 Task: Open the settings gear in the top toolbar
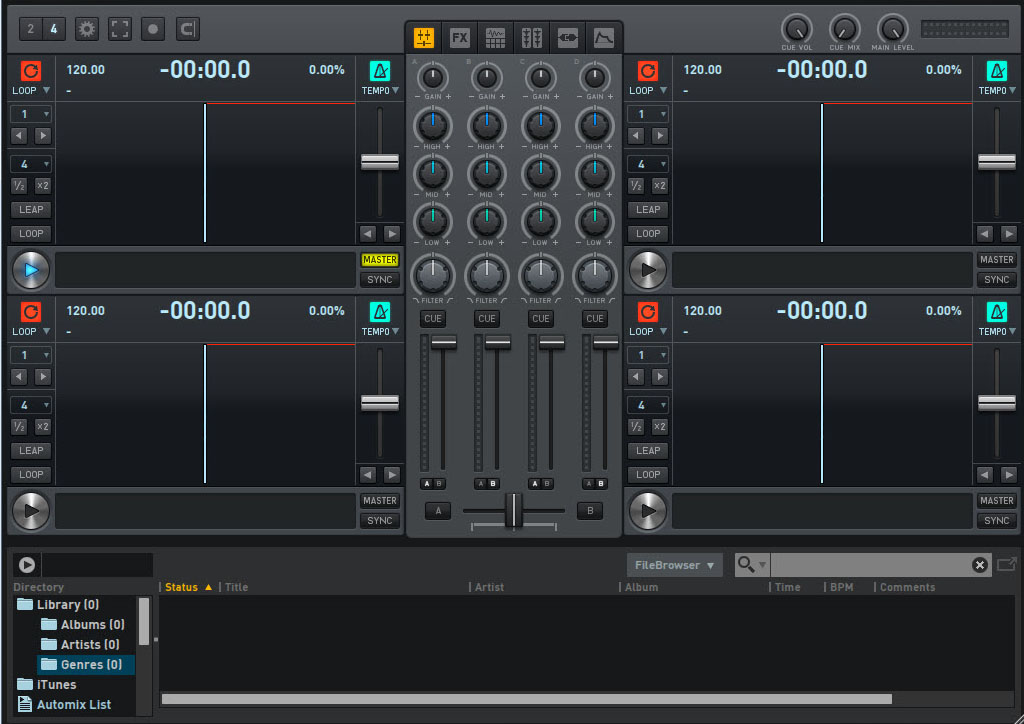(x=86, y=29)
